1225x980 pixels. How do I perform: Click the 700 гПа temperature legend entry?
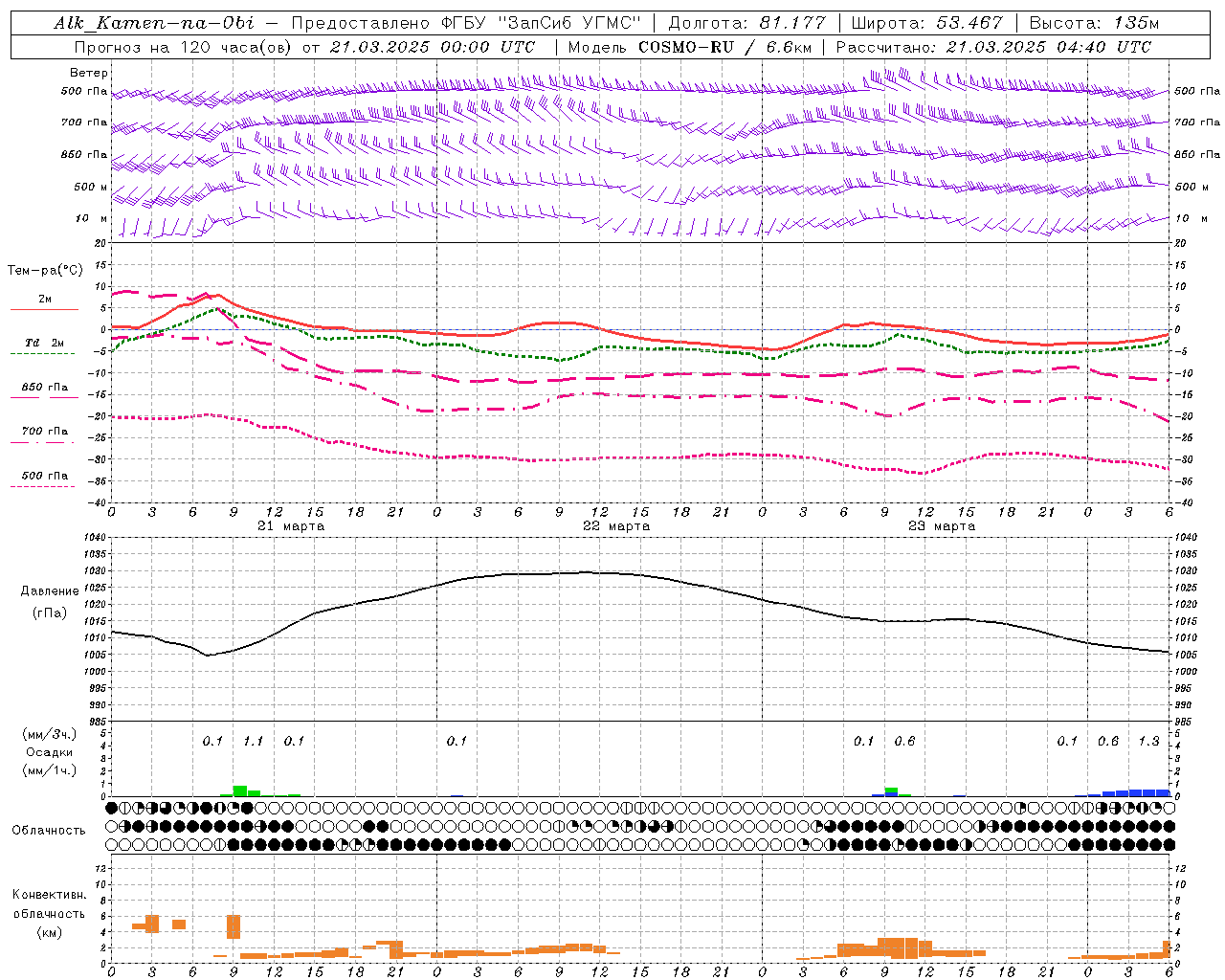[45, 432]
